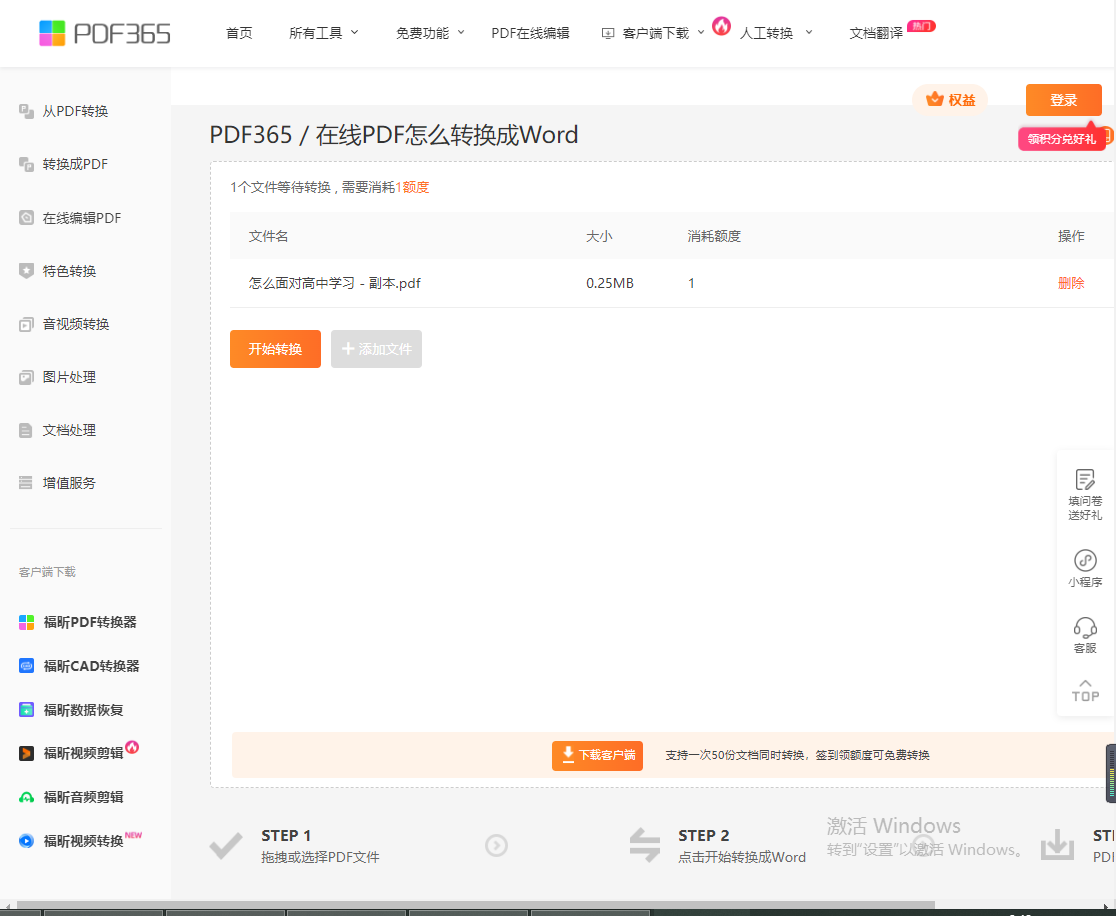Open the 福昕数据恢复 download link
Screen dimensions: 1116x916
click(x=83, y=710)
